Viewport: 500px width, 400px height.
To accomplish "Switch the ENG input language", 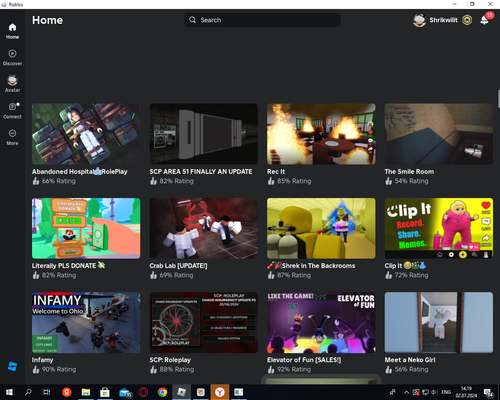I will [446, 392].
